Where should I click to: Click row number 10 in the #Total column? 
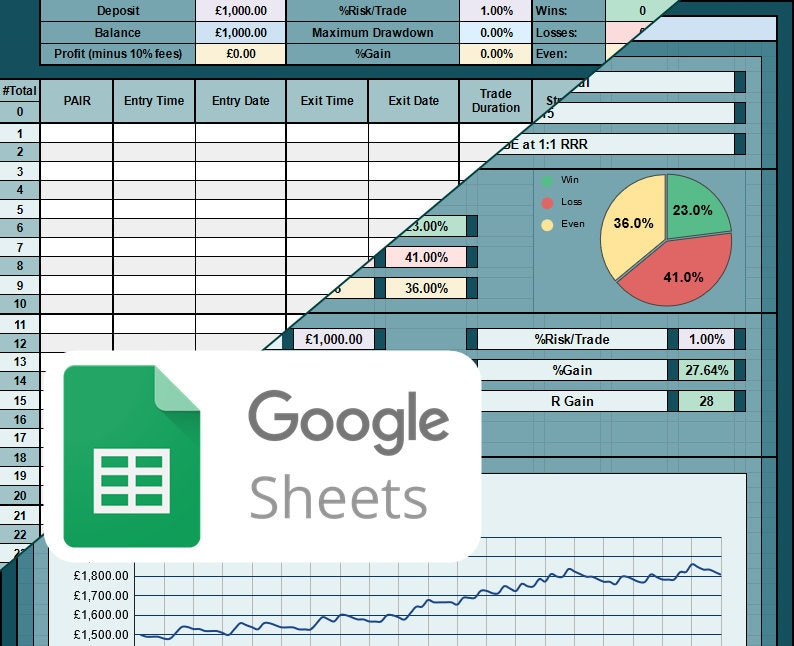pyautogui.click(x=20, y=304)
